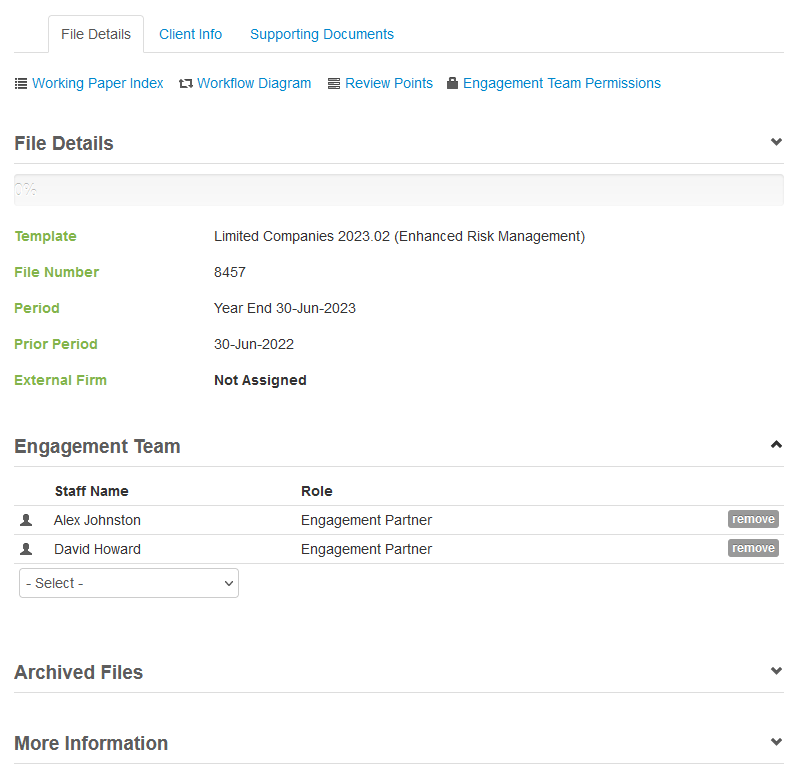Viewport: 800px width, 779px height.
Task: Click the person icon beside David Howard
Action: pos(26,549)
